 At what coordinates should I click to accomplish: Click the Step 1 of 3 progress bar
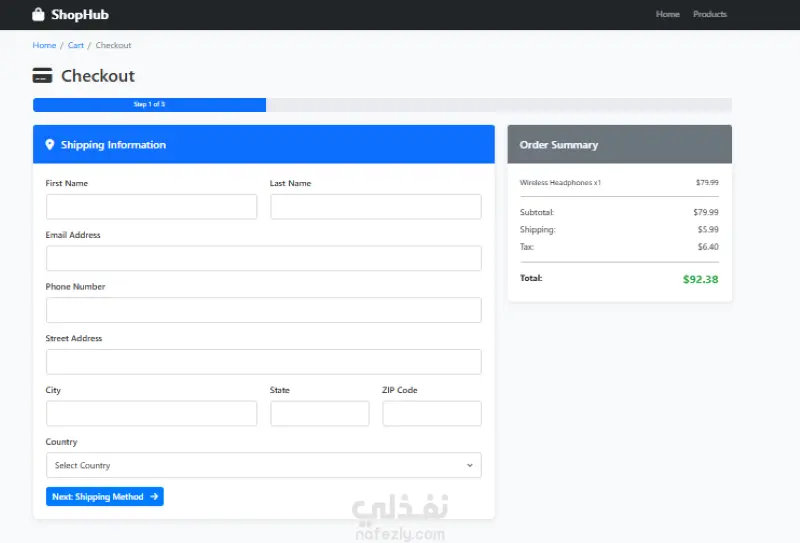click(x=149, y=105)
